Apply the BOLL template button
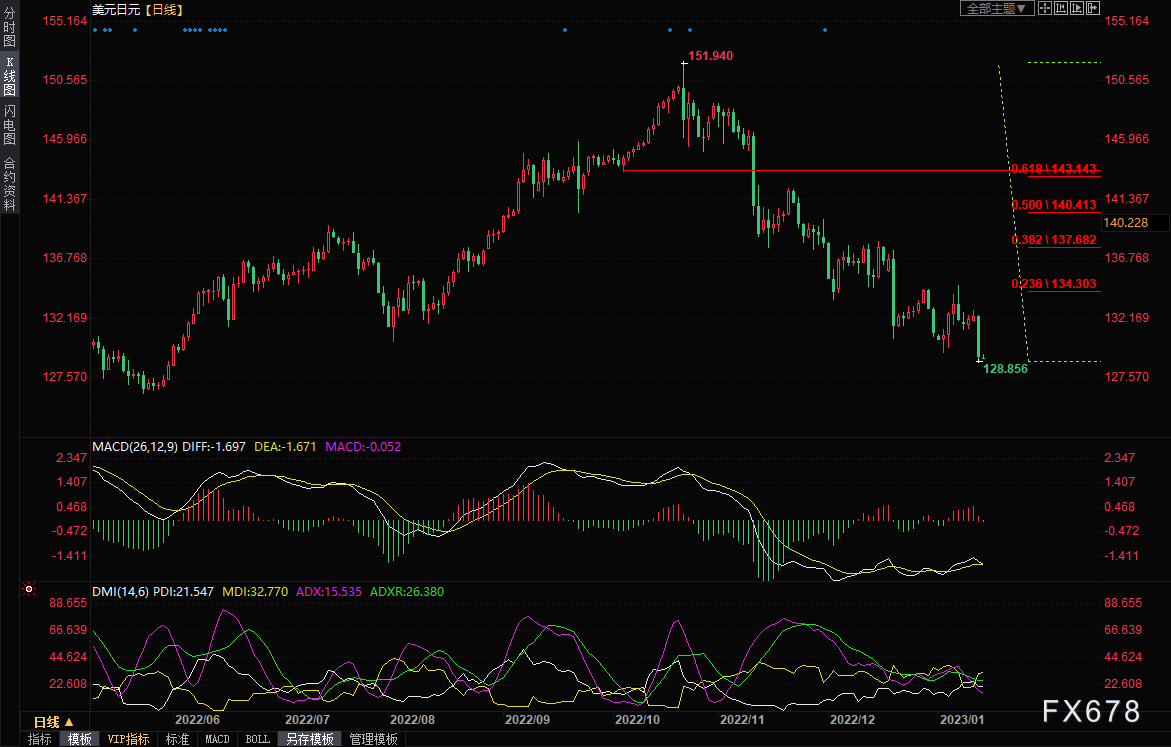The image size is (1171, 747). [257, 739]
